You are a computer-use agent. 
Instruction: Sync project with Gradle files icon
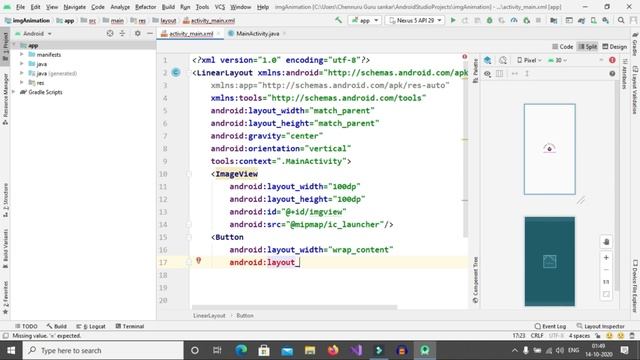pos(581,20)
